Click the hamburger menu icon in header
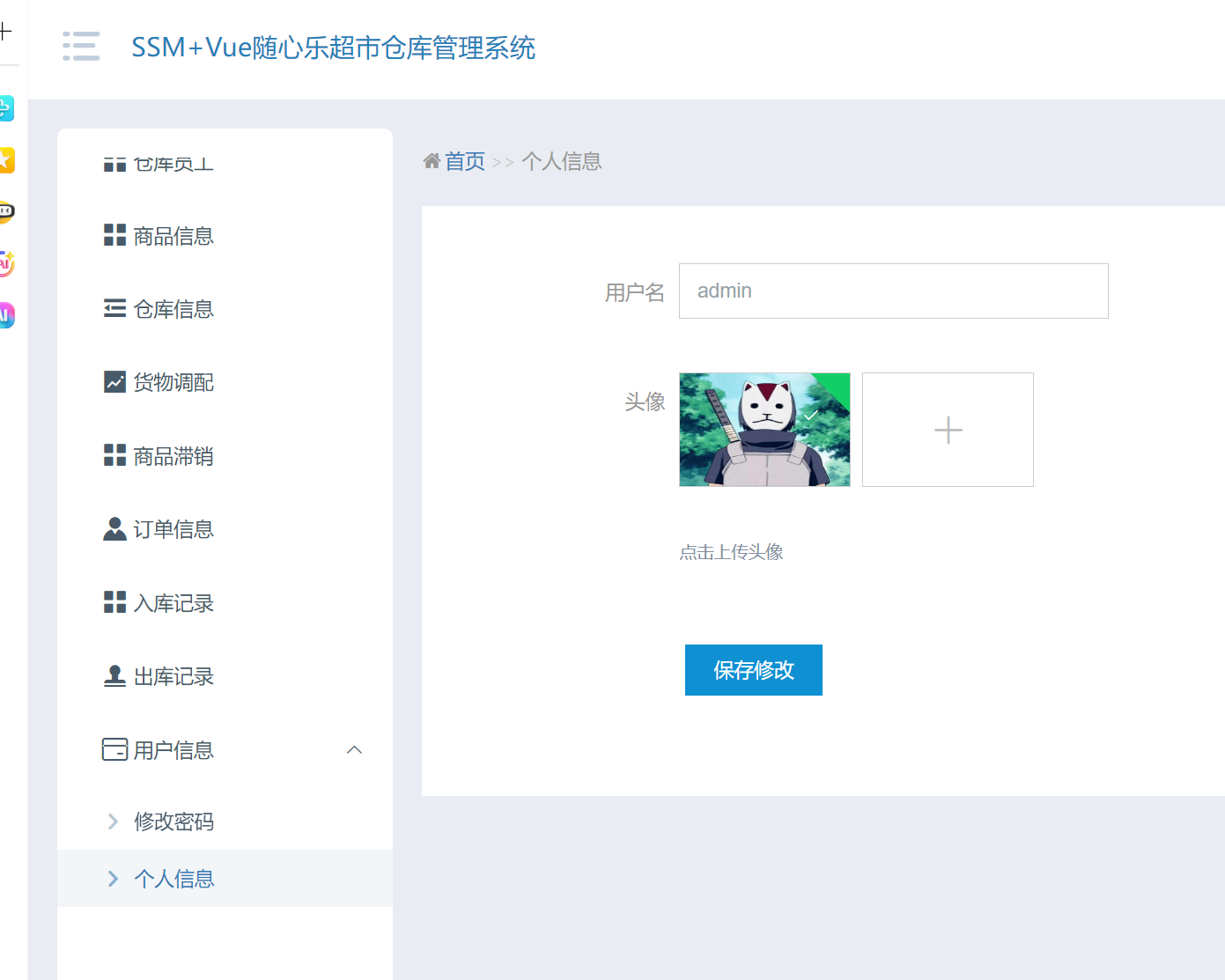This screenshot has width=1225, height=980. 81,46
